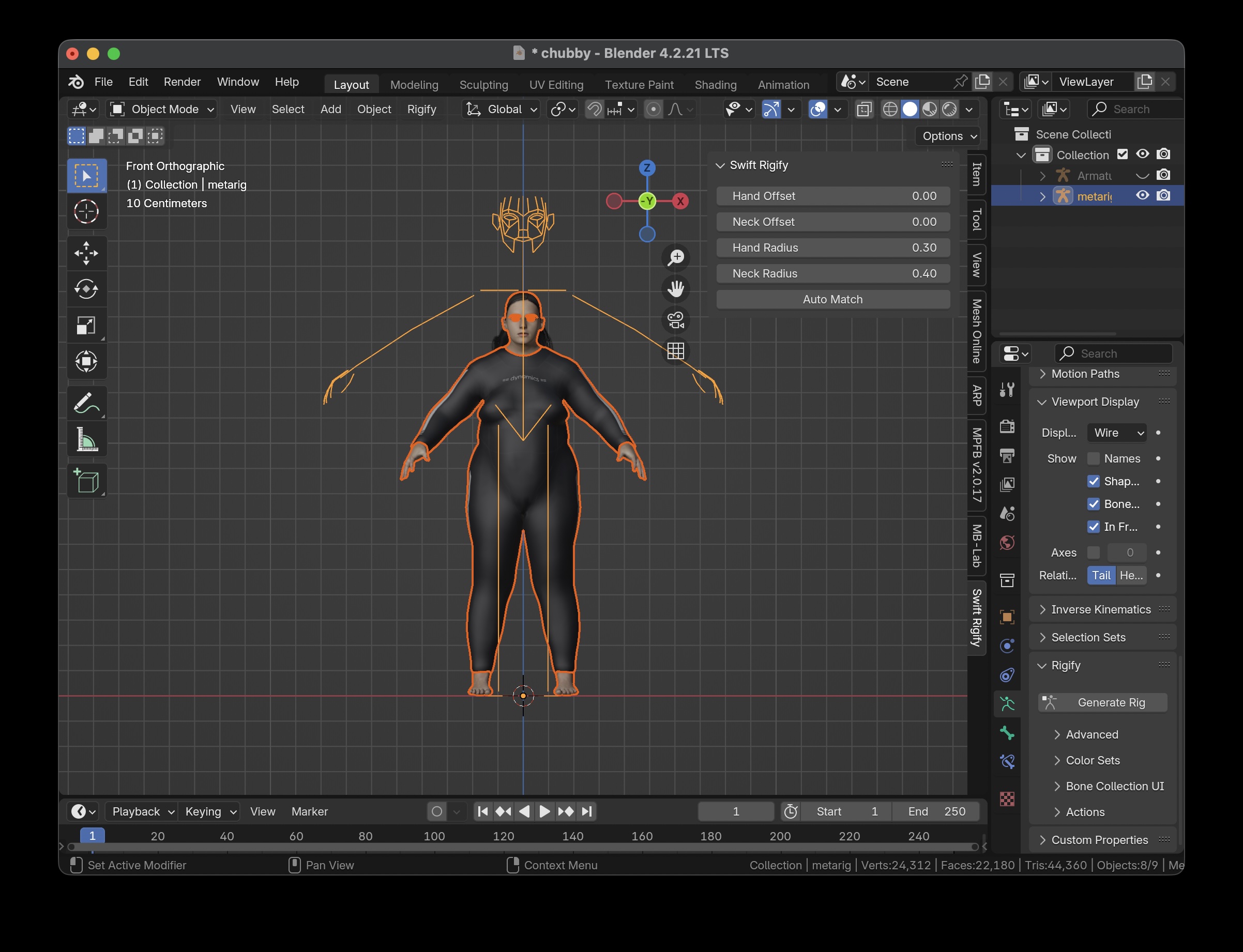This screenshot has height=952, width=1243.
Task: Open the Output properties tab
Action: (1007, 455)
